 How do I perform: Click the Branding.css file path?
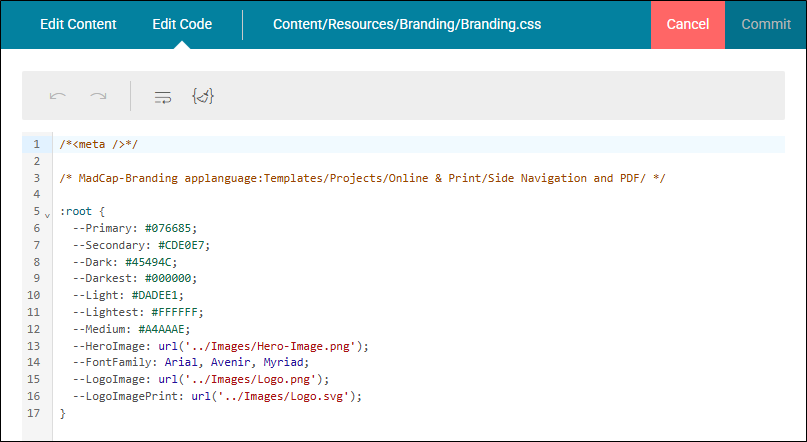(407, 24)
